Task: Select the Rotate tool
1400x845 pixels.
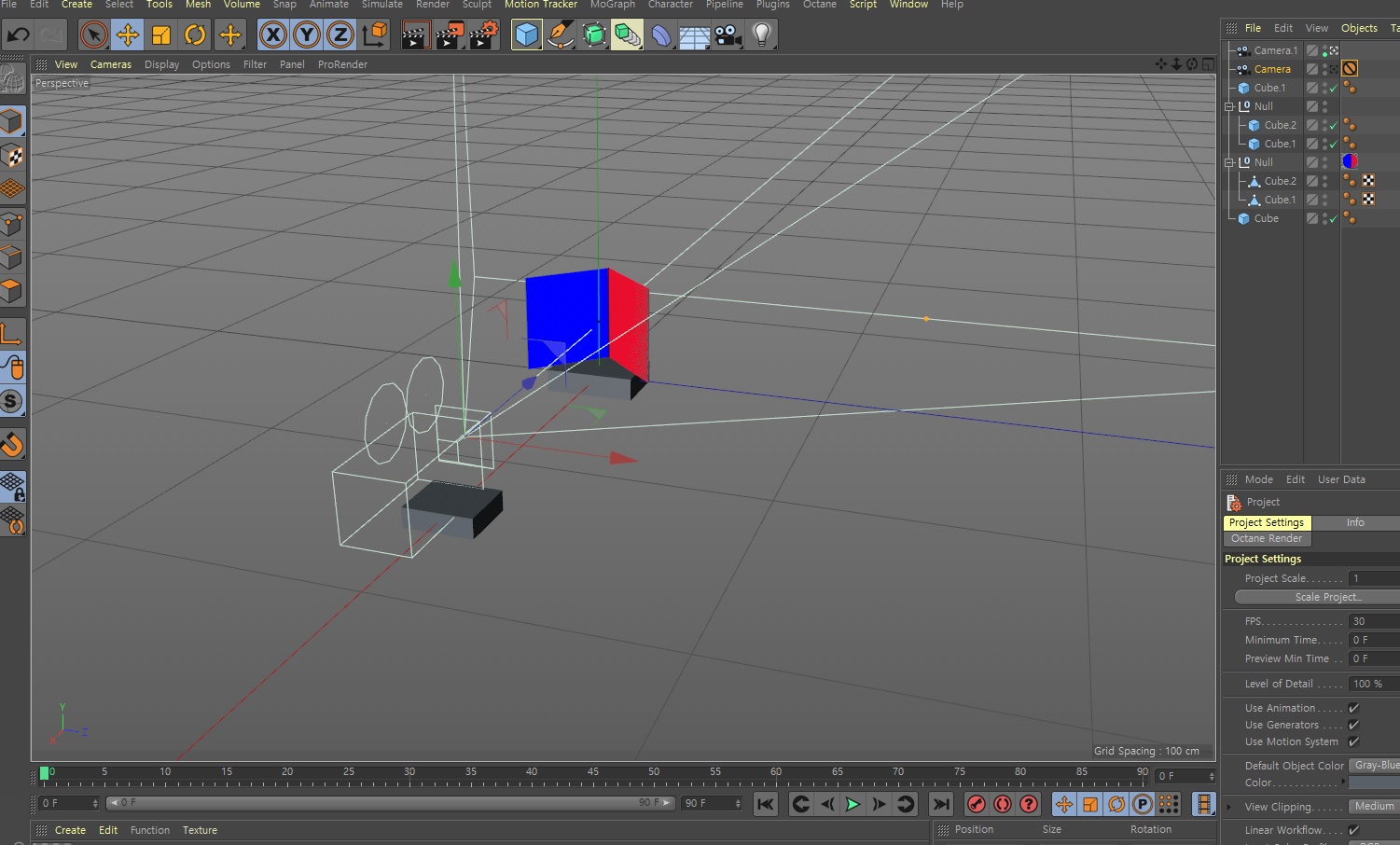Action: tap(195, 35)
